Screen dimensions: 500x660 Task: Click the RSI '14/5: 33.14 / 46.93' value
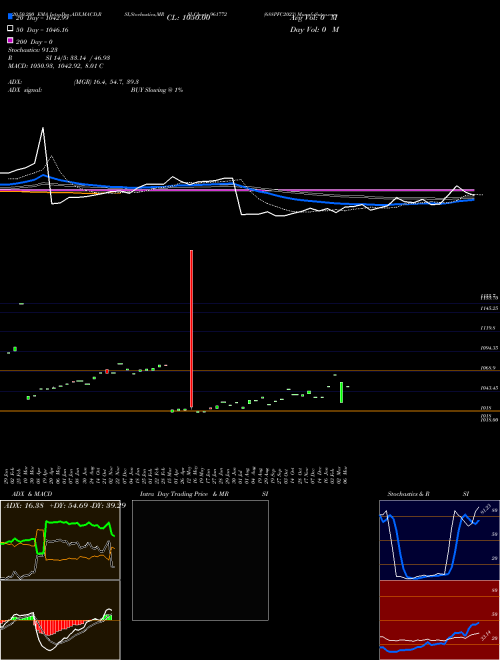81,58
